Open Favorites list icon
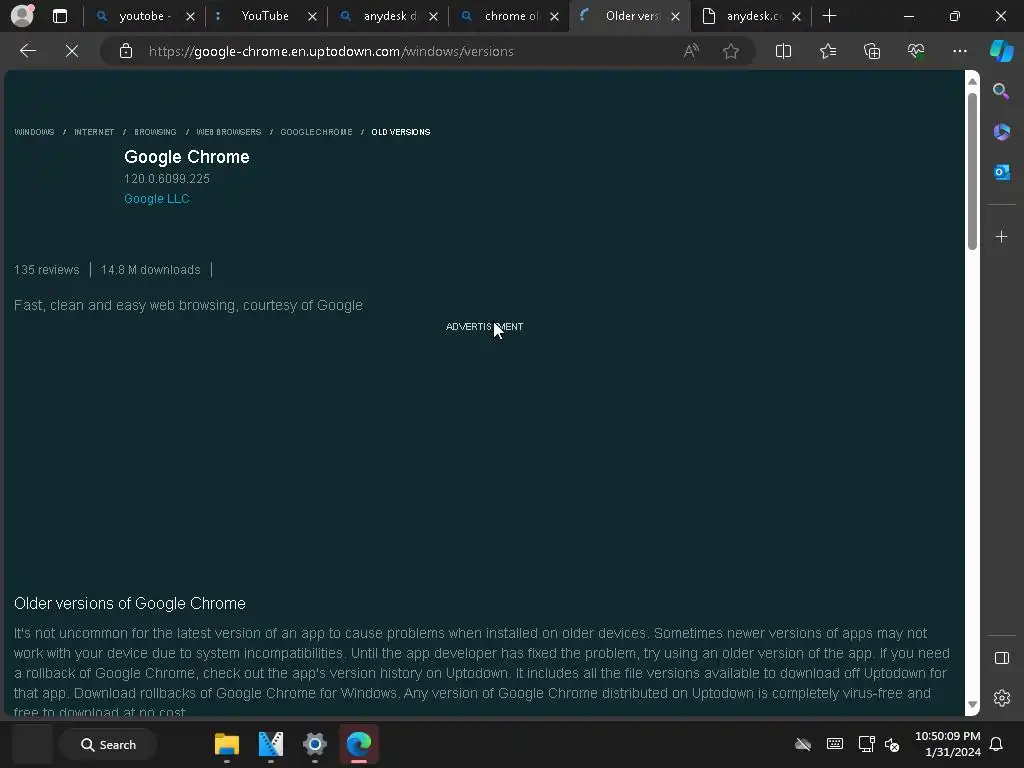The width and height of the screenshot is (1024, 768). point(827,51)
